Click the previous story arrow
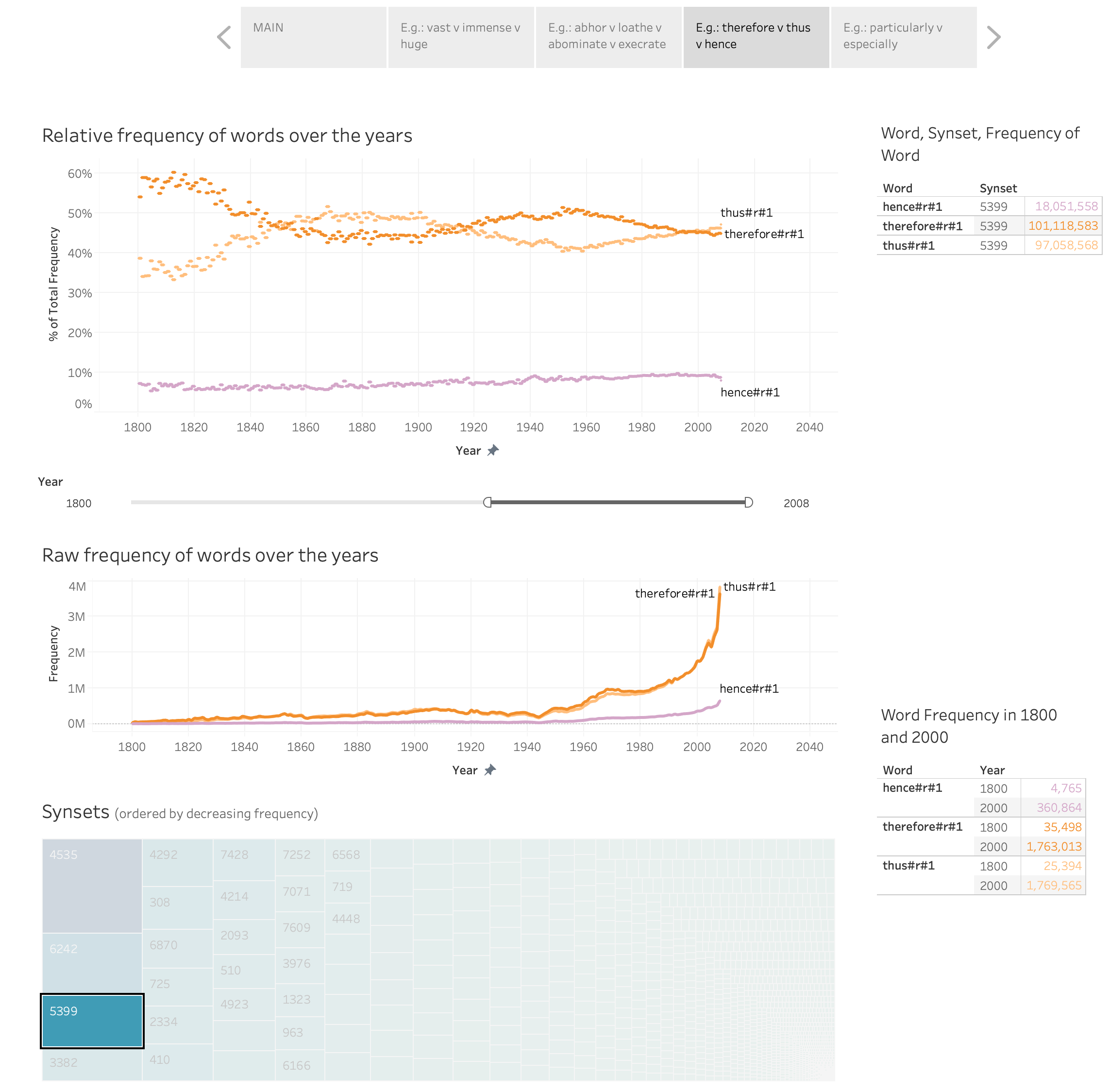Image resolution: width=1110 pixels, height=1092 pixels. [224, 38]
